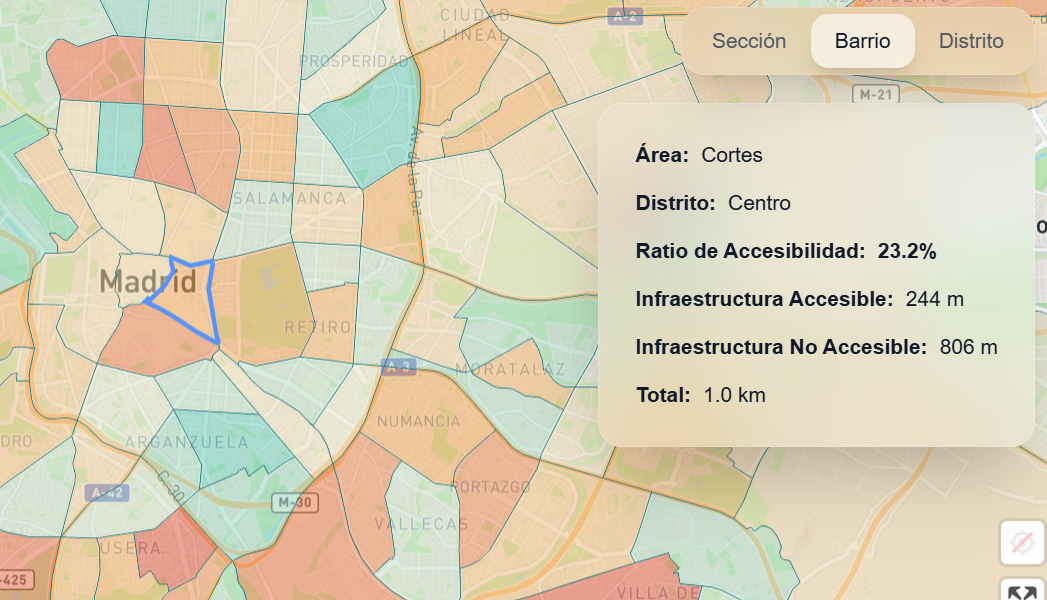The image size is (1047, 600).
Task: Click the A-2 highway shield
Action: click(x=626, y=16)
